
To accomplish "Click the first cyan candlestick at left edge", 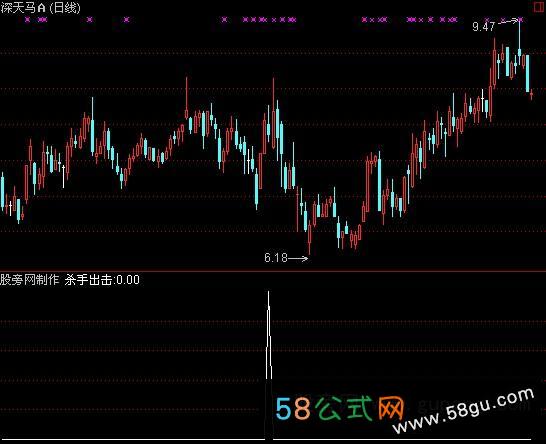I will coord(3,192).
